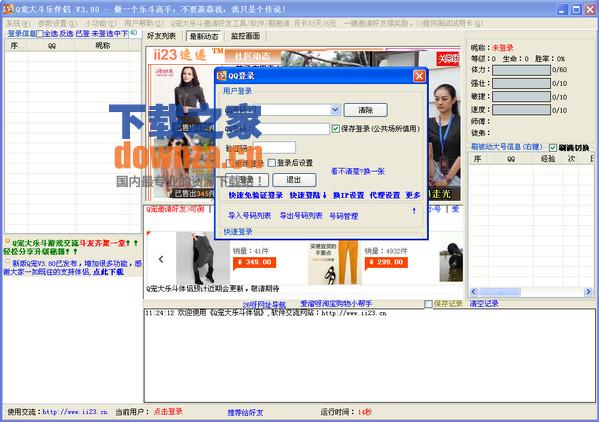Close the QQ登录 dialog
The image size is (599, 422).
(419, 76)
